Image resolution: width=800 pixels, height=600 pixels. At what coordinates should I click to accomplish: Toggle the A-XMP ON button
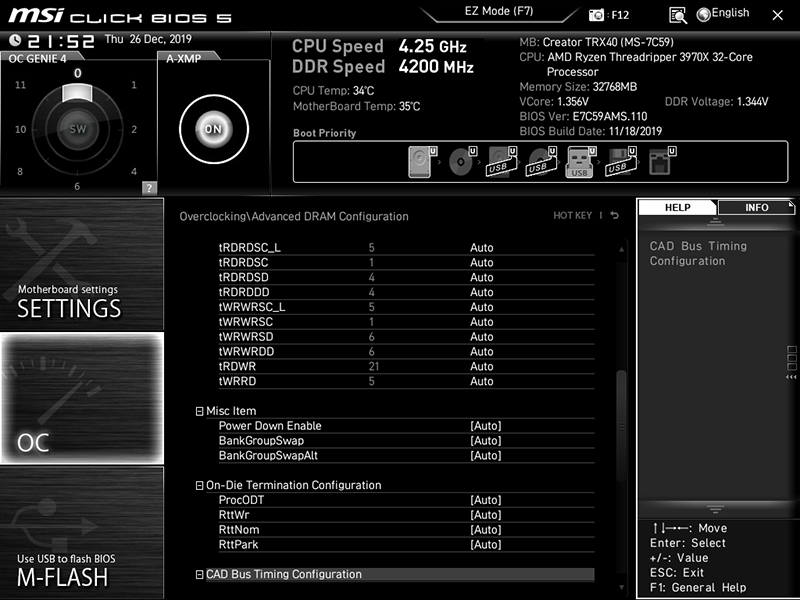(x=214, y=129)
